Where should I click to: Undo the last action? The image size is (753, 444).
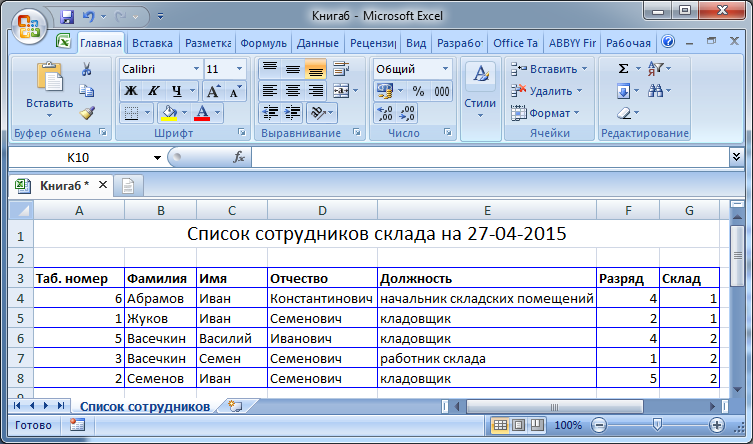[89, 17]
